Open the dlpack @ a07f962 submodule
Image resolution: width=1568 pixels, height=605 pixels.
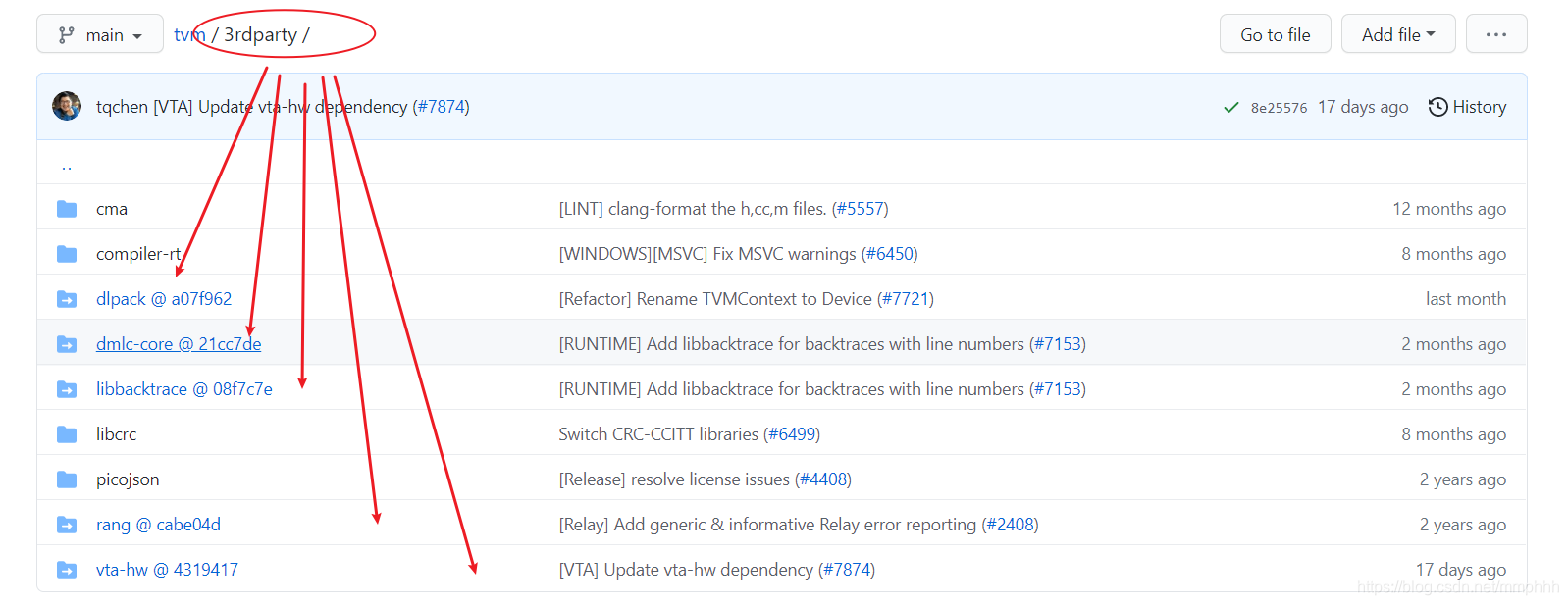[x=164, y=299]
